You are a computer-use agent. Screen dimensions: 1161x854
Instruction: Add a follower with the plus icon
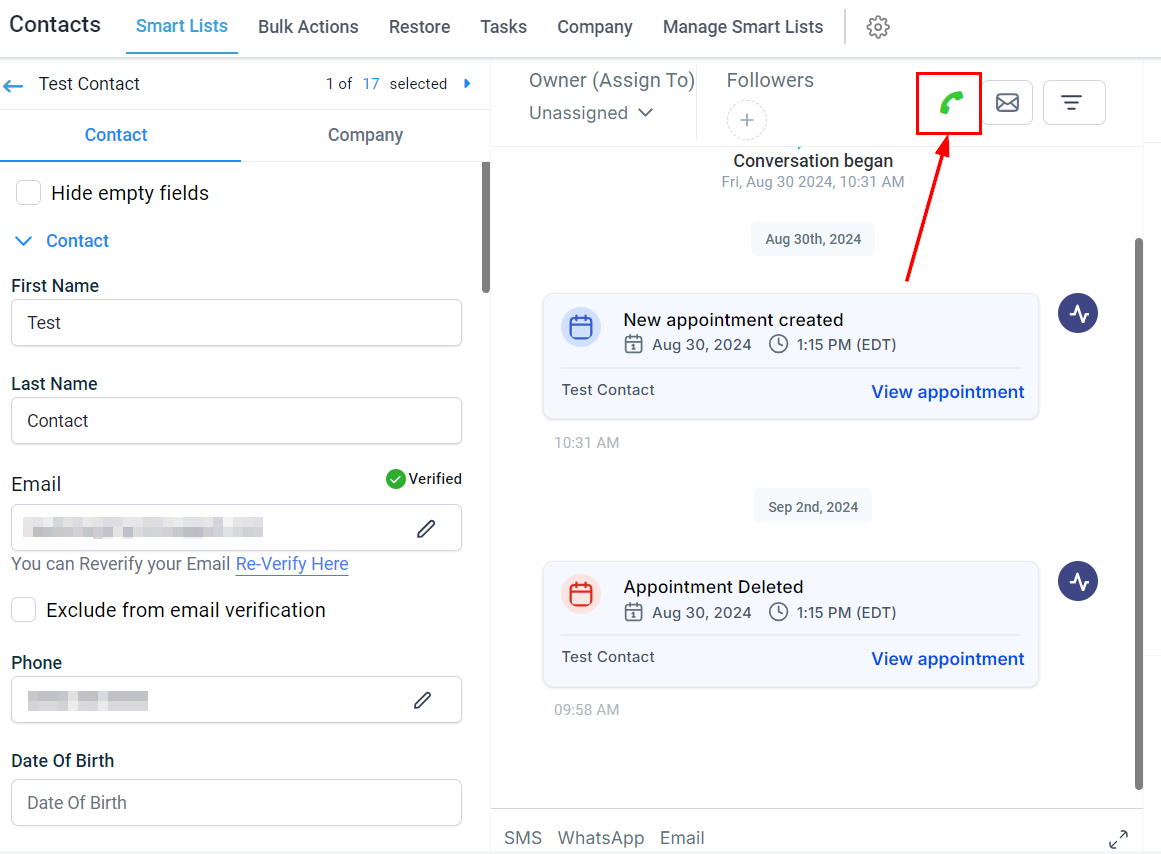[746, 120]
